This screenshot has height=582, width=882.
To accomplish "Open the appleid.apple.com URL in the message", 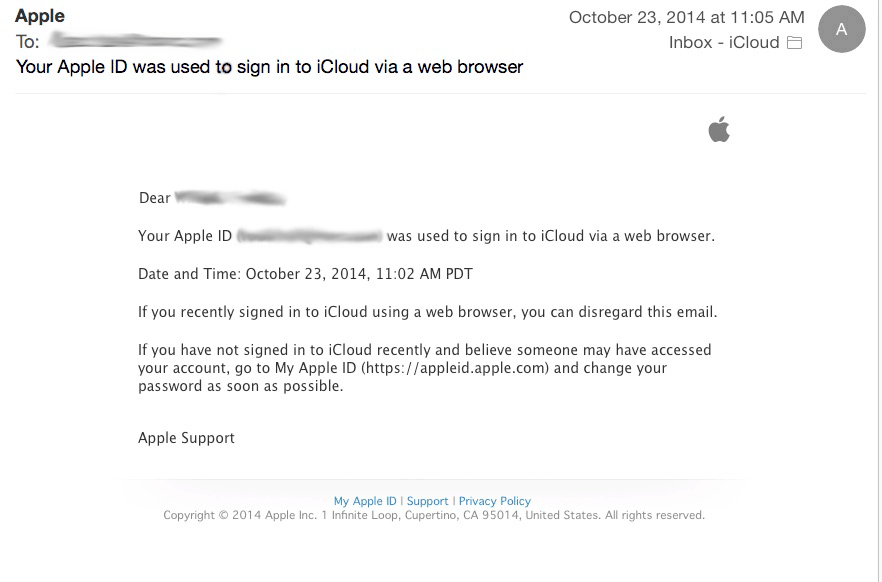I will click(x=456, y=368).
